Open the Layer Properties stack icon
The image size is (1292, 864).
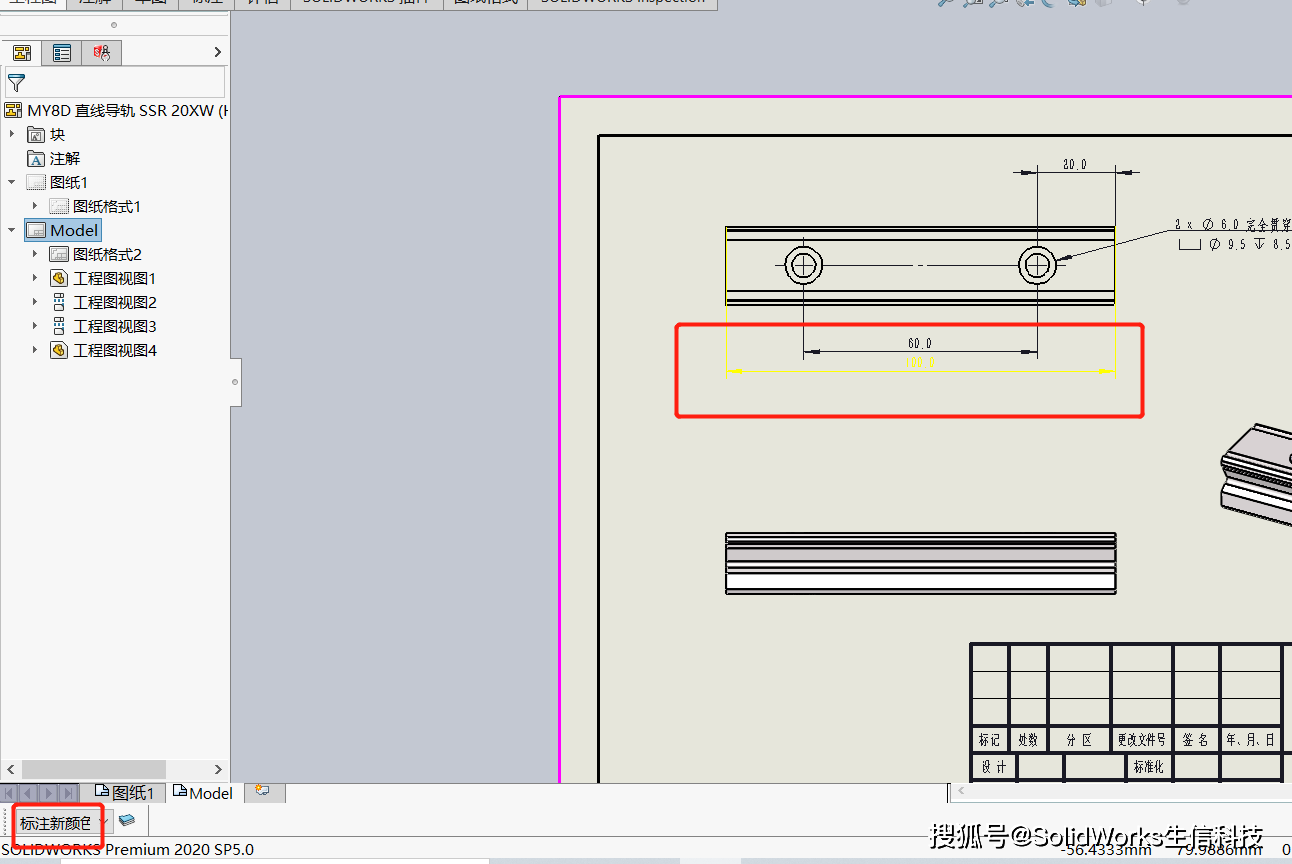tap(127, 822)
